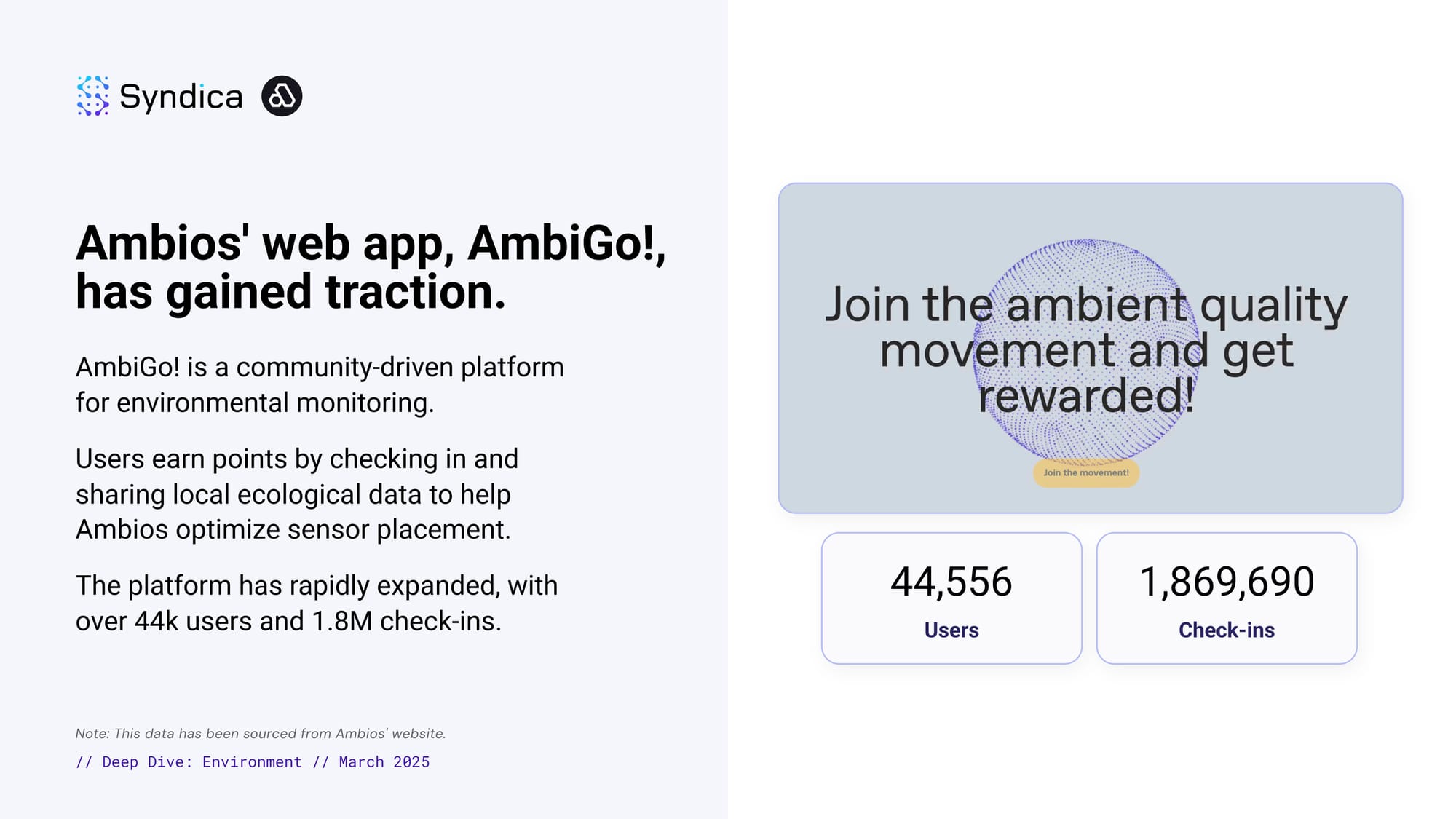Click the note about Ambios' website source

click(x=261, y=734)
